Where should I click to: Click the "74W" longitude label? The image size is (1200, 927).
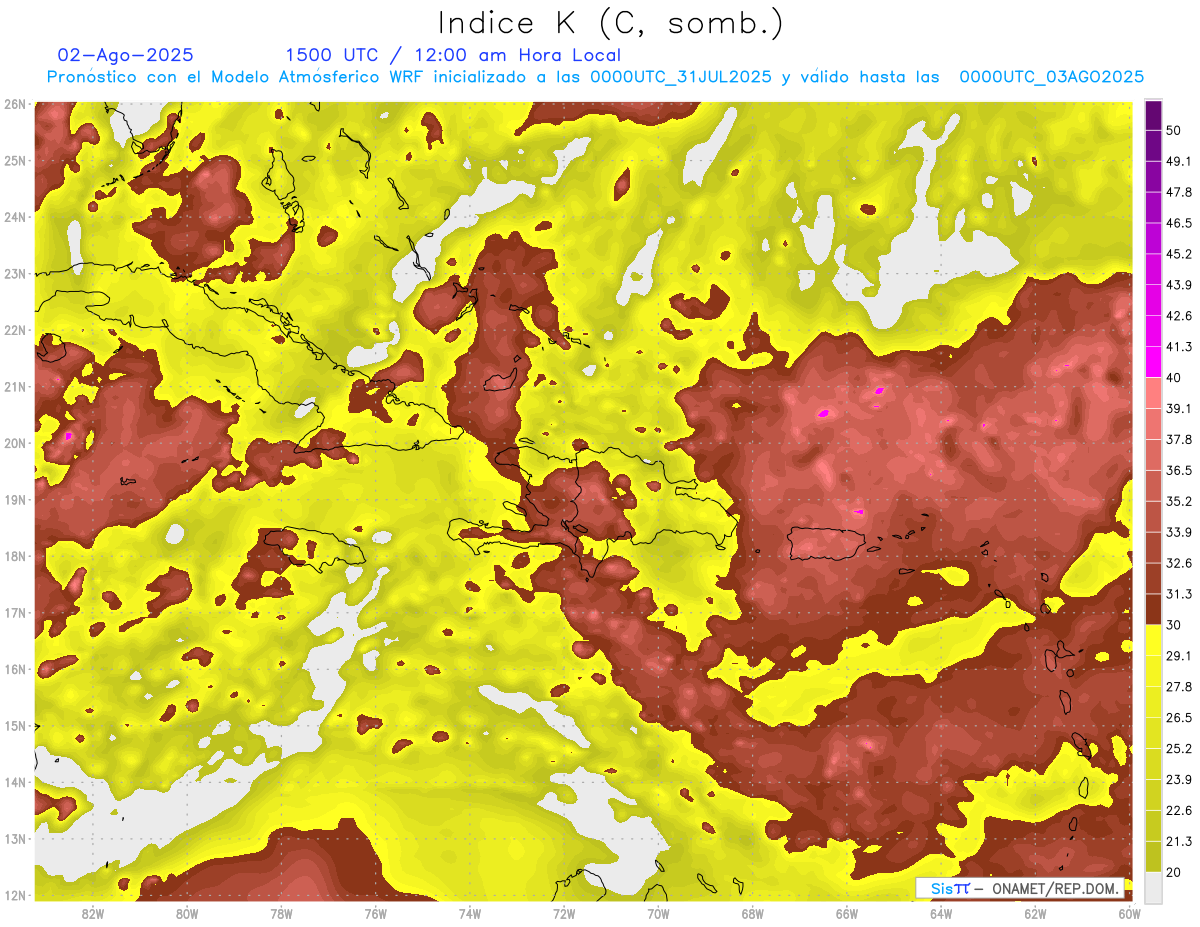[470, 914]
